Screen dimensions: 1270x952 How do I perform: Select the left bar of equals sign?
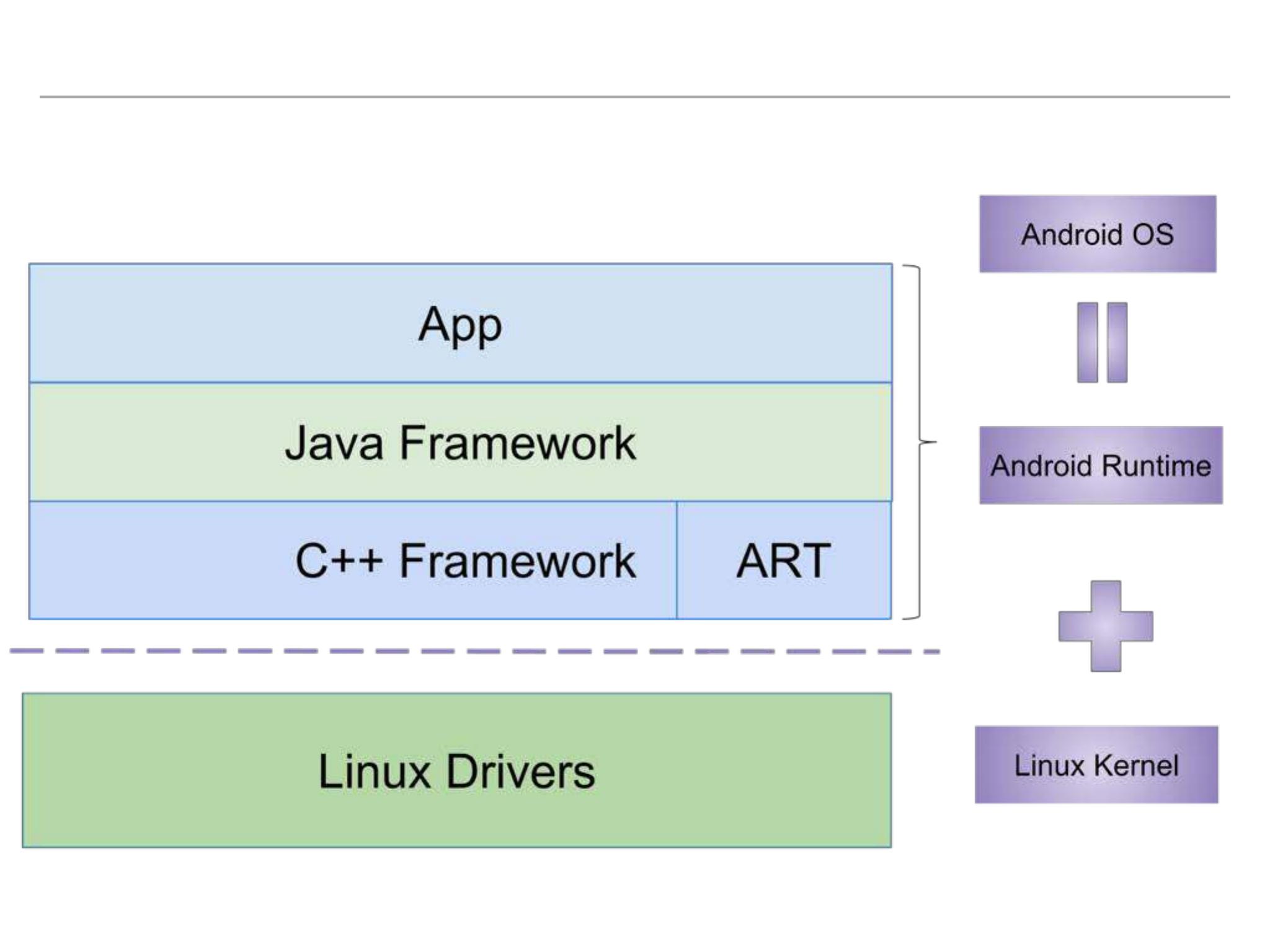(1087, 342)
